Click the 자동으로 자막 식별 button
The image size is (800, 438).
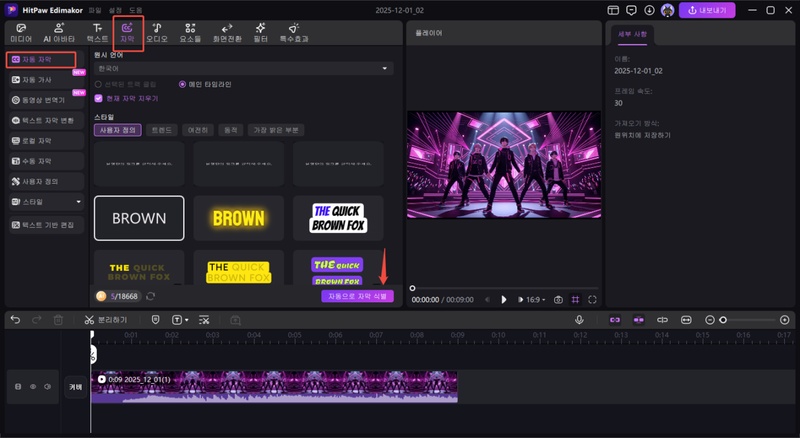coord(358,296)
